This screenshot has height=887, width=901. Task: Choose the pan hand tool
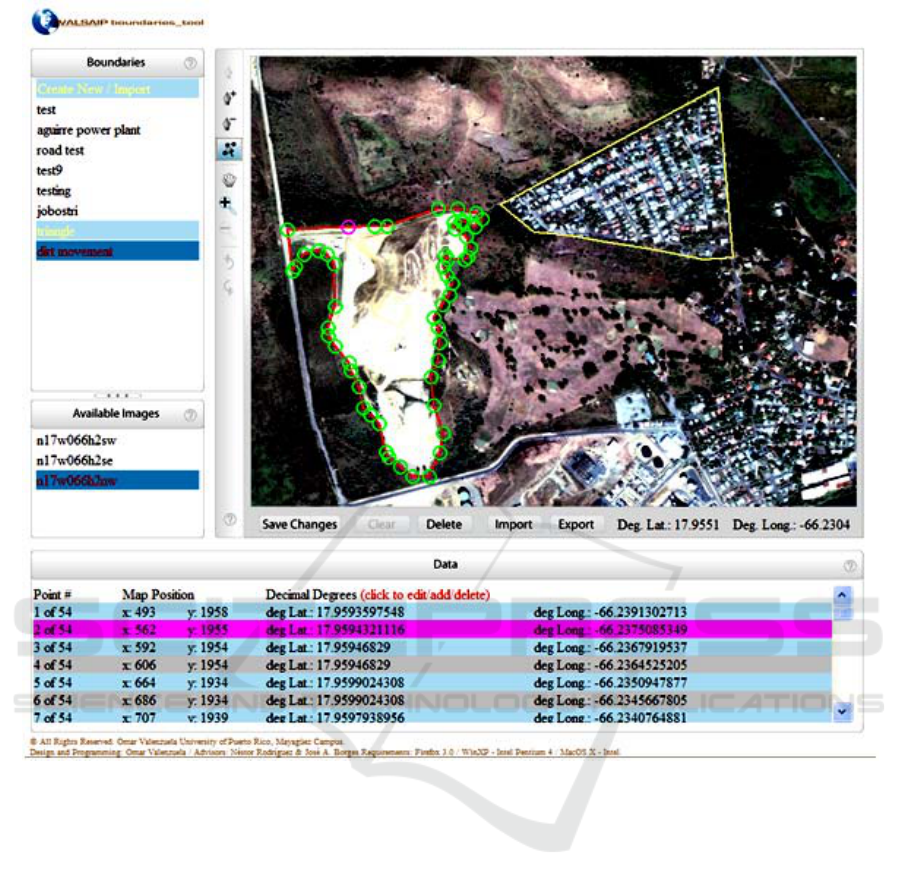[x=229, y=181]
